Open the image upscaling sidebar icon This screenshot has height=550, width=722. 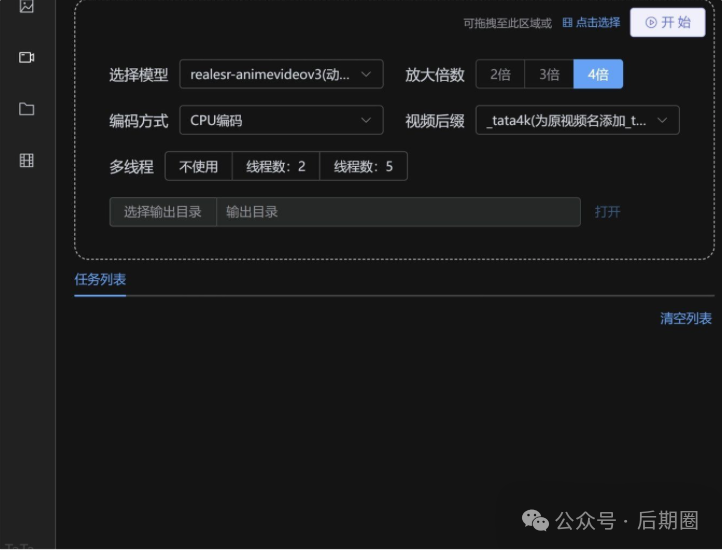click(26, 6)
